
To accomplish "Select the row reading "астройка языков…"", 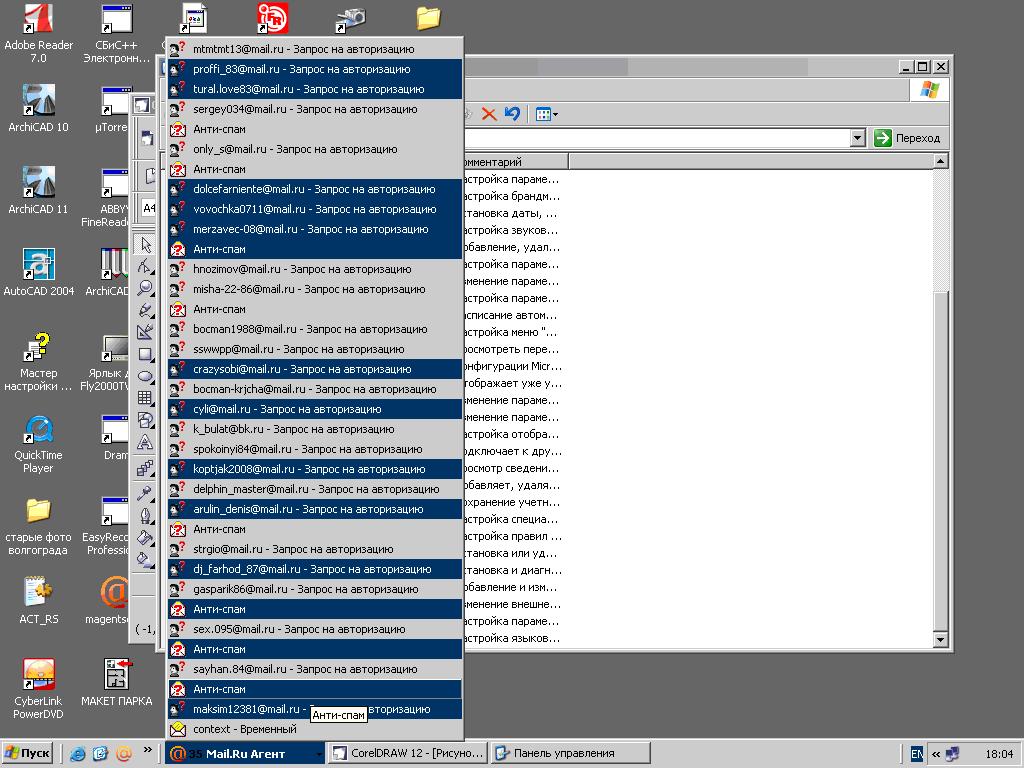I will [x=511, y=638].
